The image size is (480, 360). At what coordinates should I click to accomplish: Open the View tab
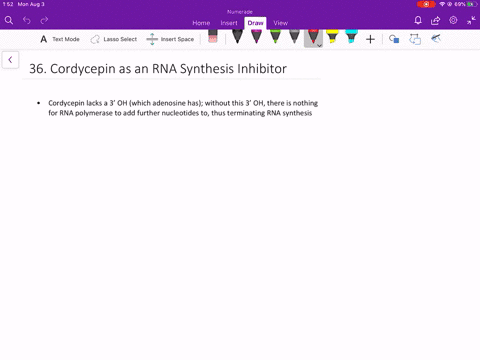[x=281, y=23]
